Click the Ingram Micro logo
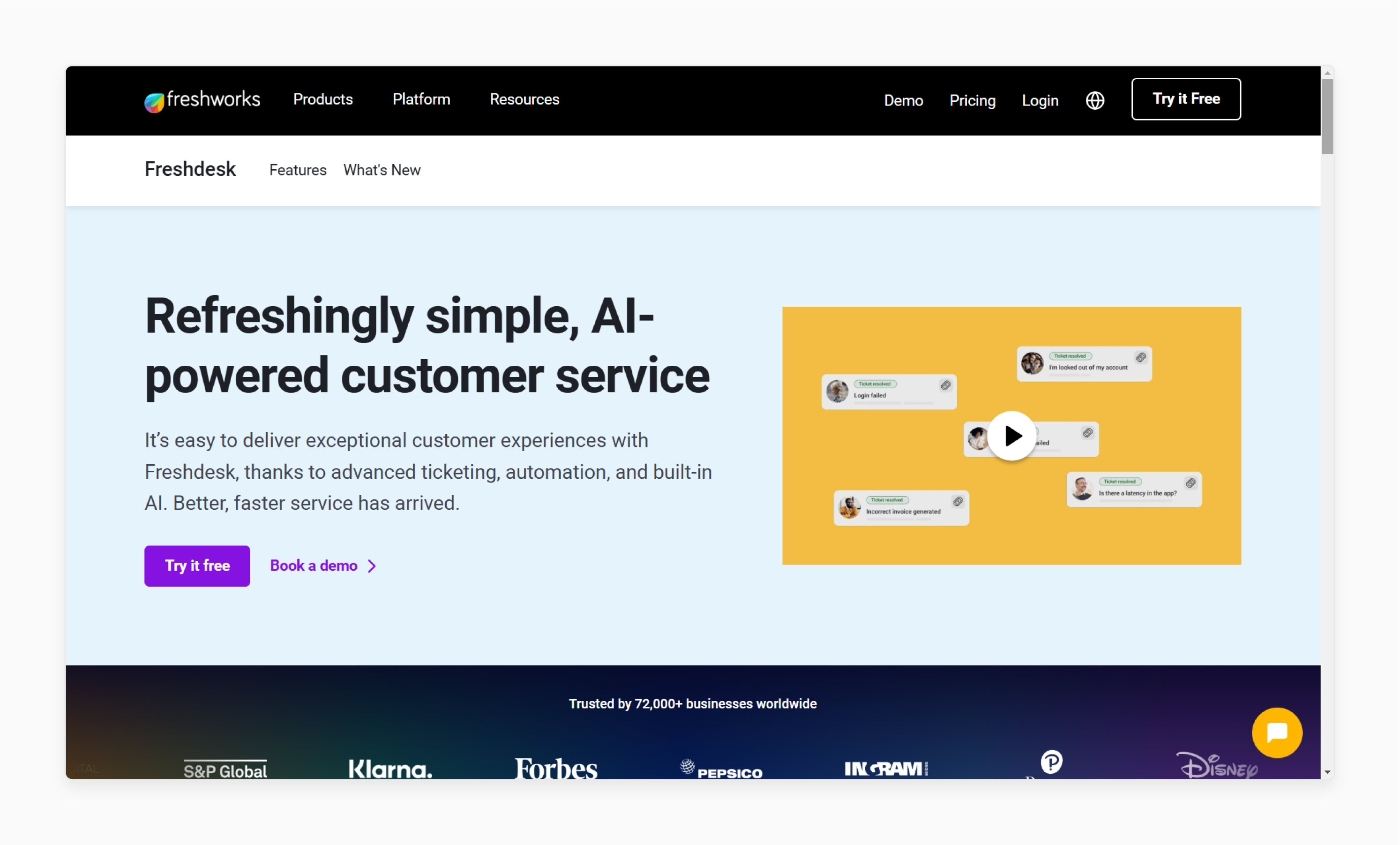 [886, 769]
